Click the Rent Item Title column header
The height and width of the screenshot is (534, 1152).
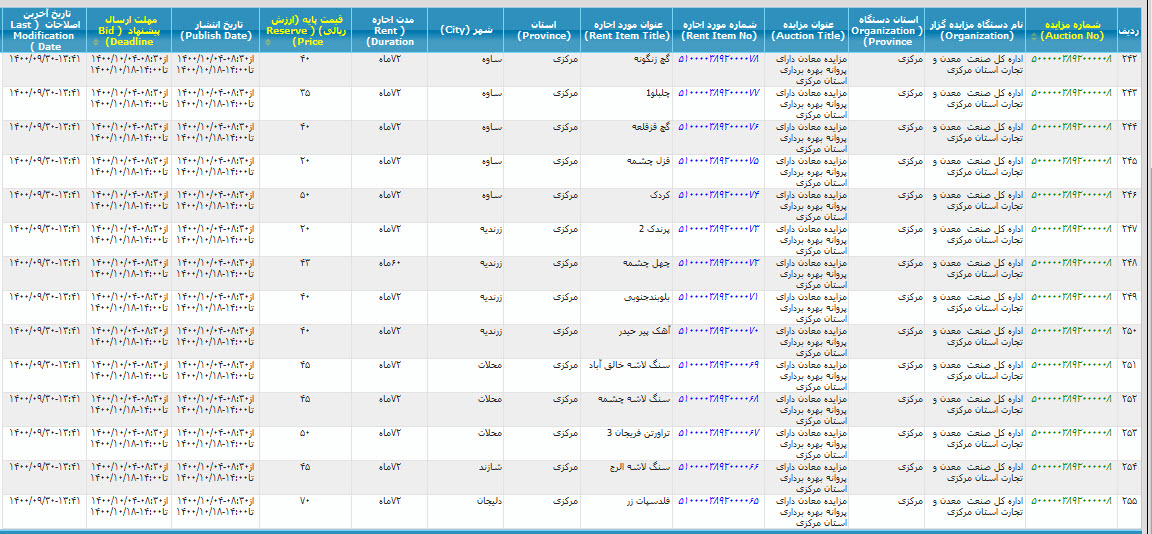point(627,30)
